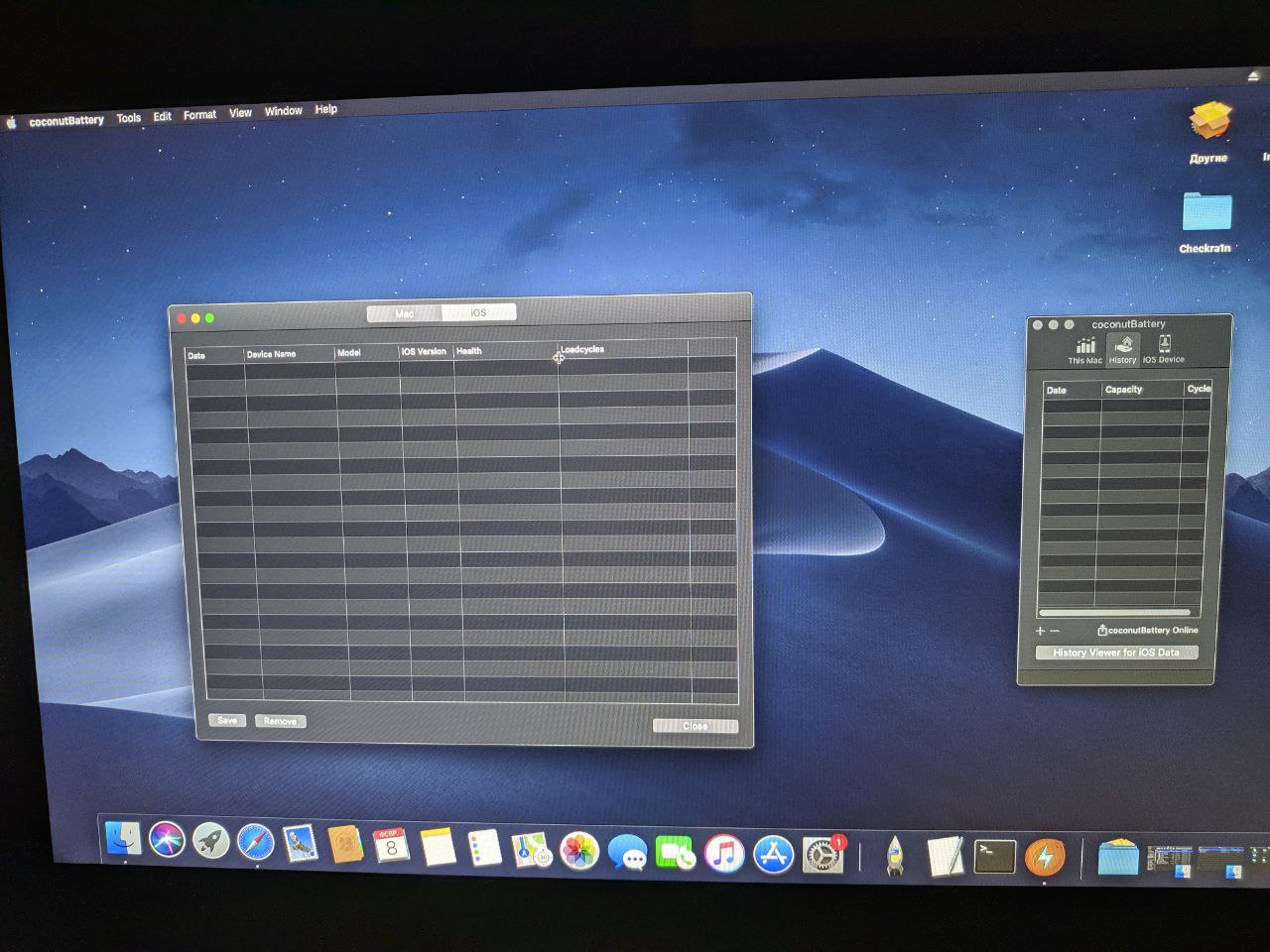
Task: Open the small rocket app in Dock
Action: tap(895, 856)
